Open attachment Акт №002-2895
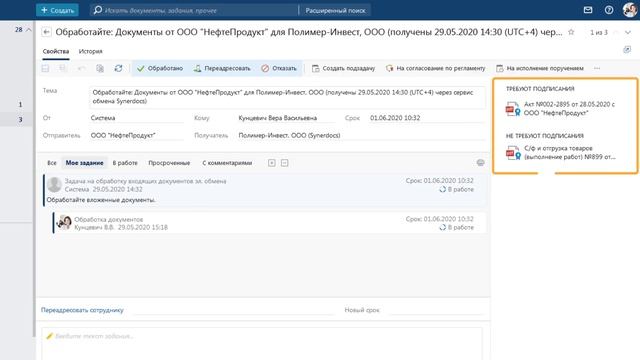 pyautogui.click(x=569, y=109)
